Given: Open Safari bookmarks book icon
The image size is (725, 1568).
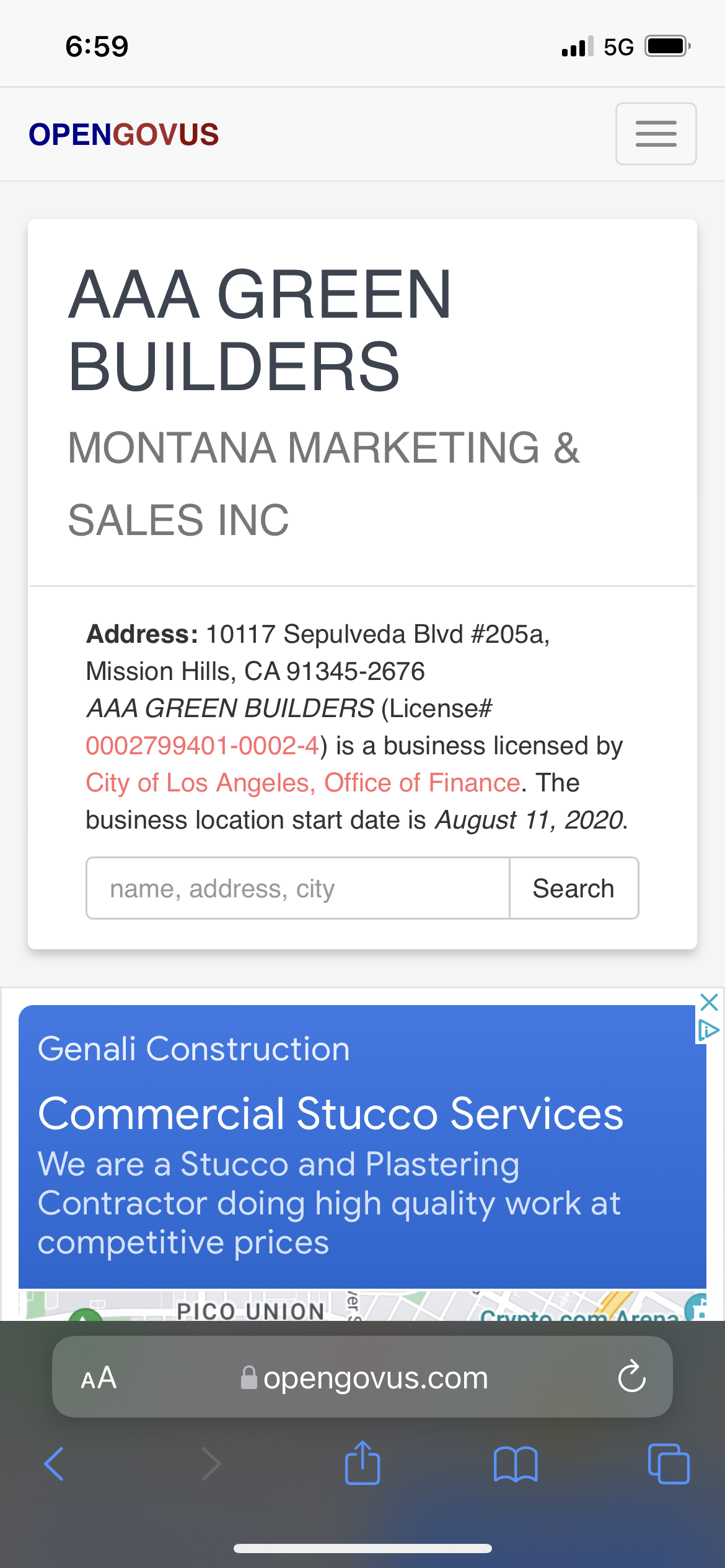Looking at the screenshot, I should [x=516, y=1464].
